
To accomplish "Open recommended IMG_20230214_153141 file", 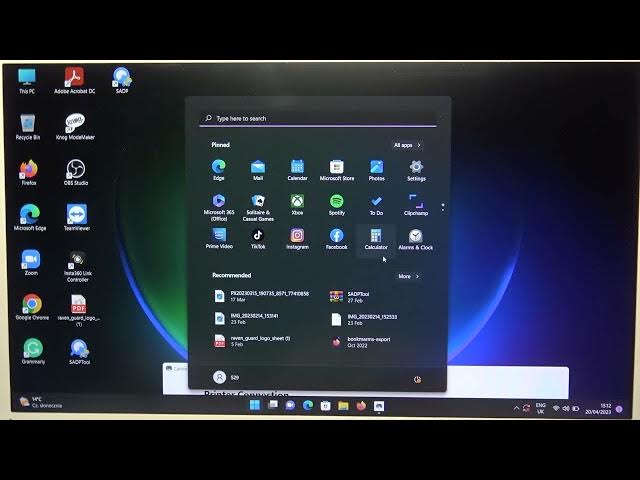I will [247, 319].
